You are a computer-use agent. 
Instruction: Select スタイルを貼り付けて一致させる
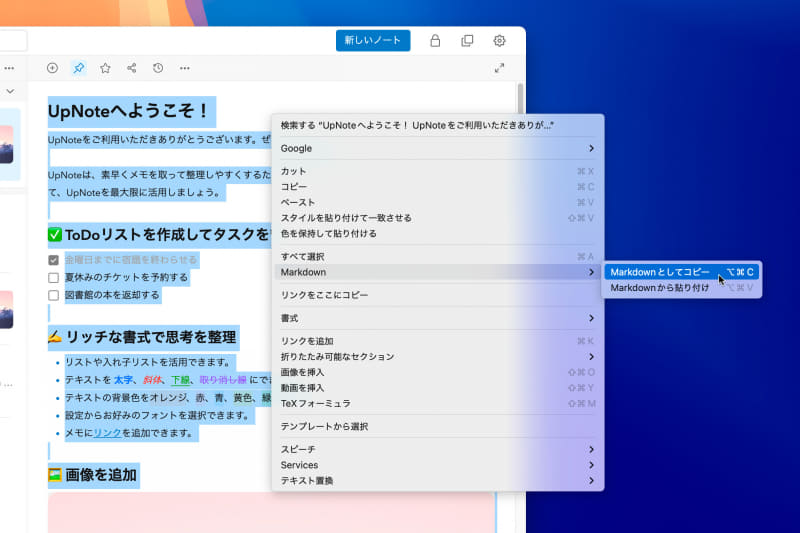pyautogui.click(x=438, y=218)
